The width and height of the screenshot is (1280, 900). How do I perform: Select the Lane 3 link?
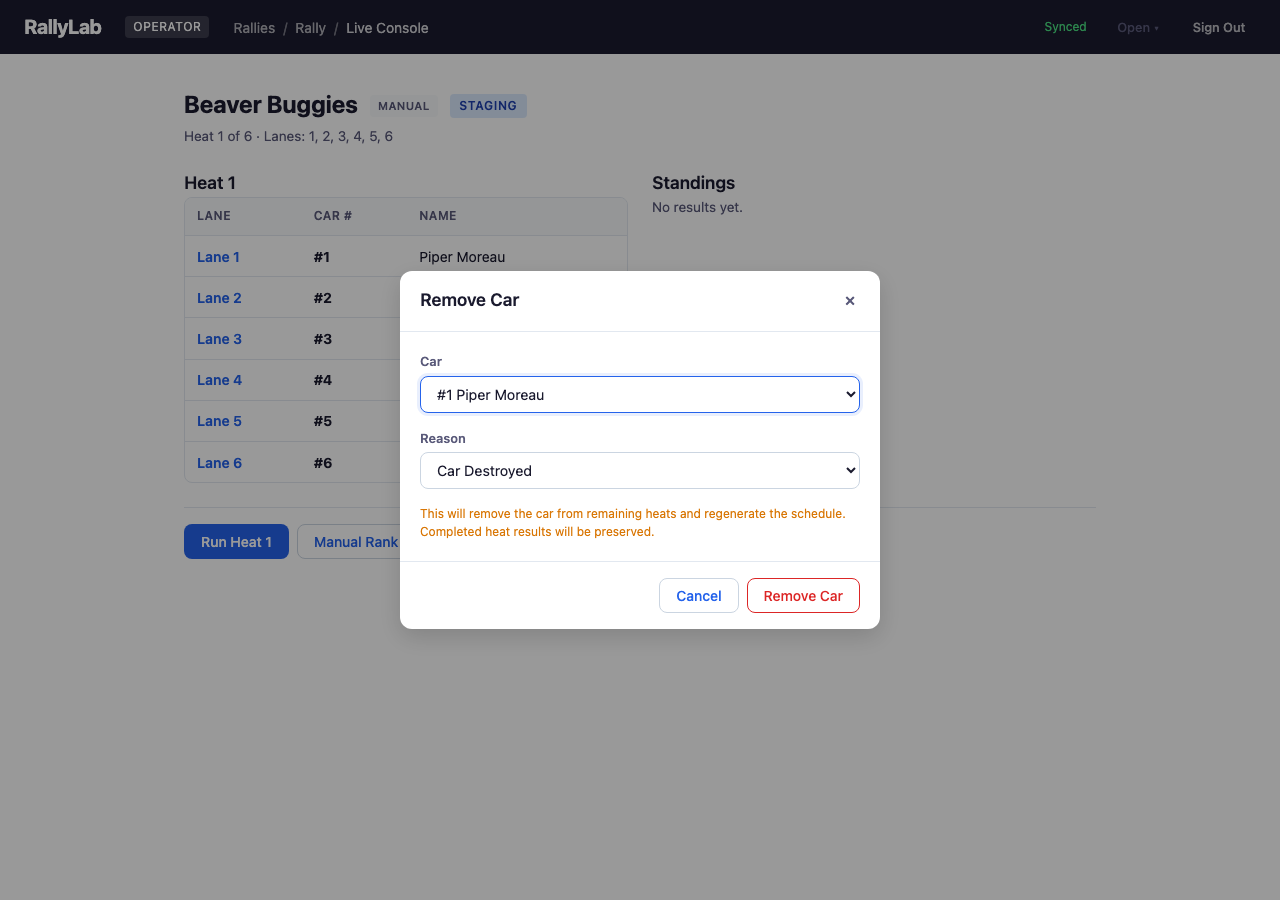pyautogui.click(x=219, y=339)
